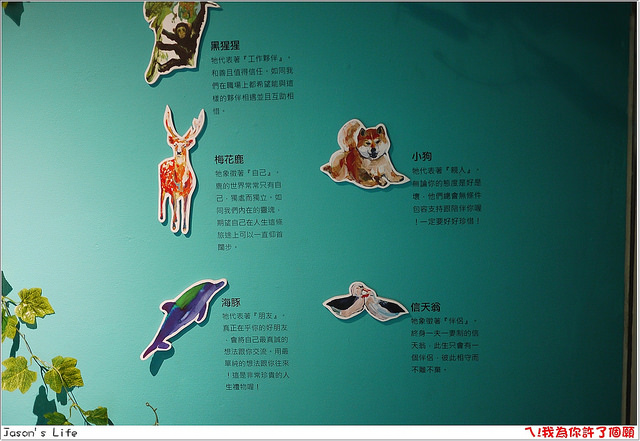
Task: Click the dolphin description paragraph
Action: pyautogui.click(x=257, y=351)
